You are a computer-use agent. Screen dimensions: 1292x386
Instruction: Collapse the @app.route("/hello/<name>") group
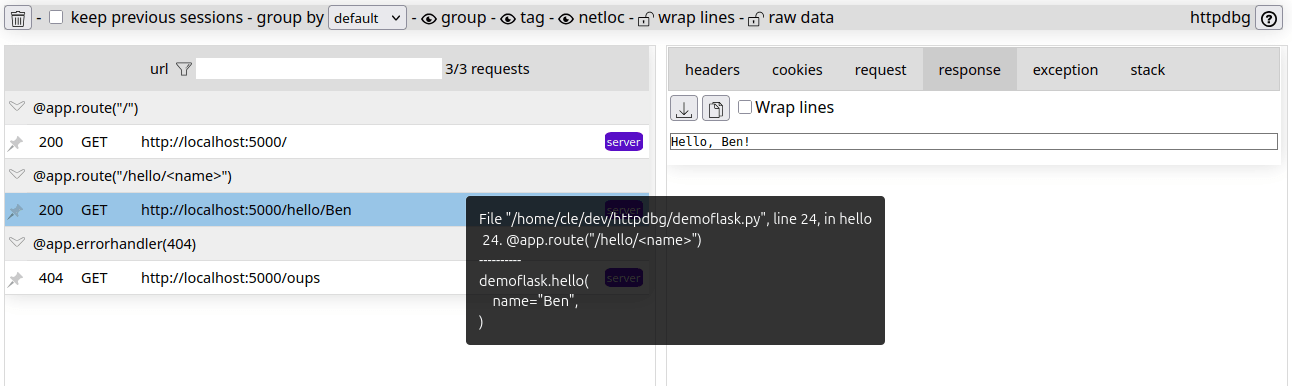coord(17,175)
